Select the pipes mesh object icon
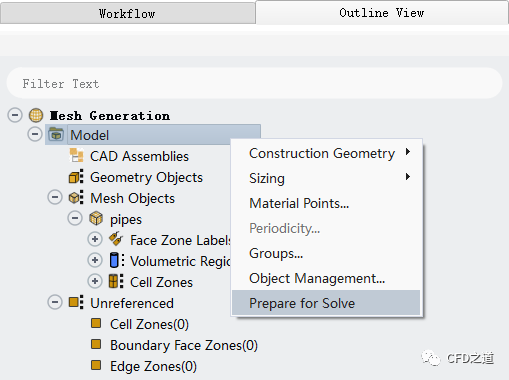The height and width of the screenshot is (380, 509). 96,219
